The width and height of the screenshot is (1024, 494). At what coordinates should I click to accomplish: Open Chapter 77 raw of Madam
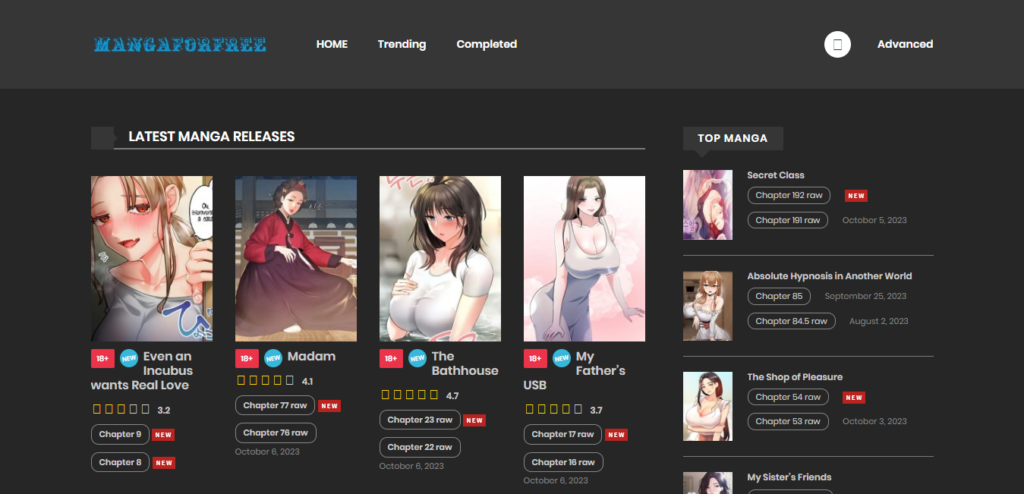[275, 406]
